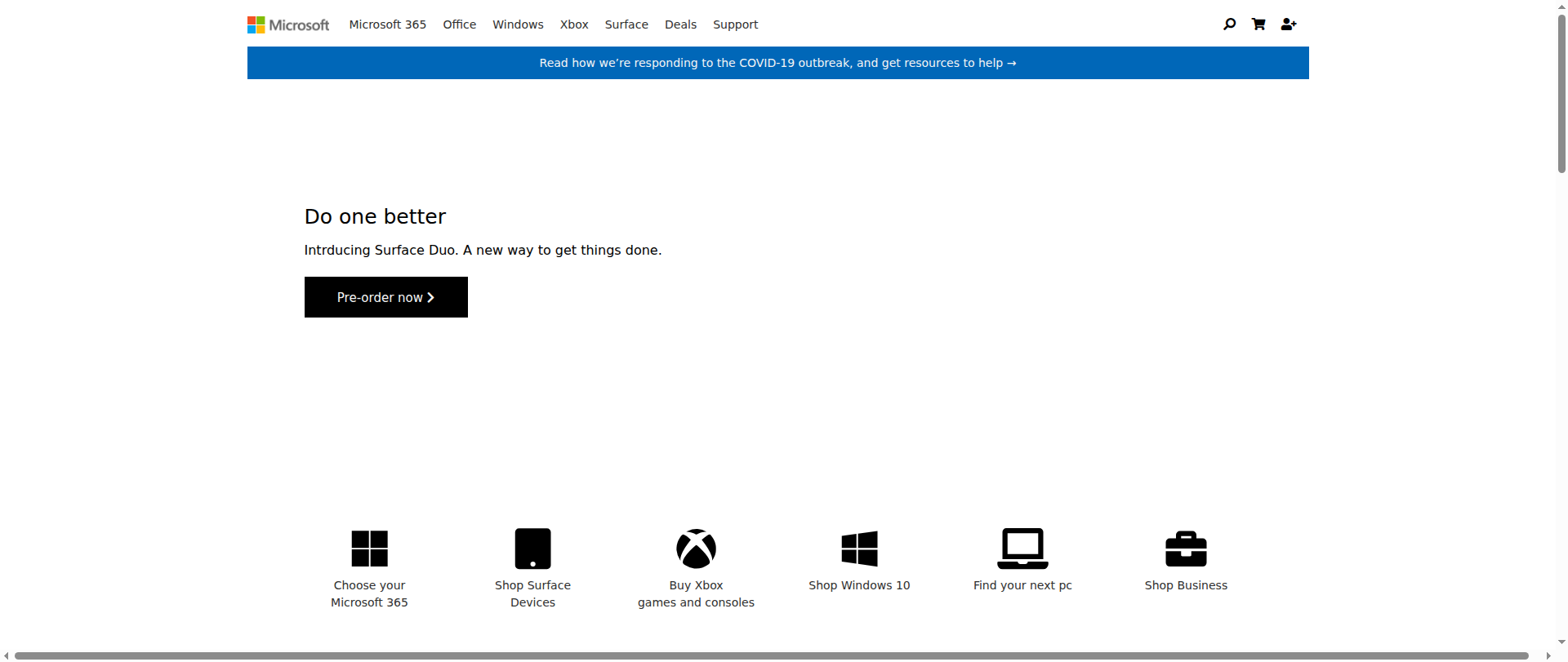Open the search magnifier icon
The image size is (1568, 662).
(x=1229, y=24)
